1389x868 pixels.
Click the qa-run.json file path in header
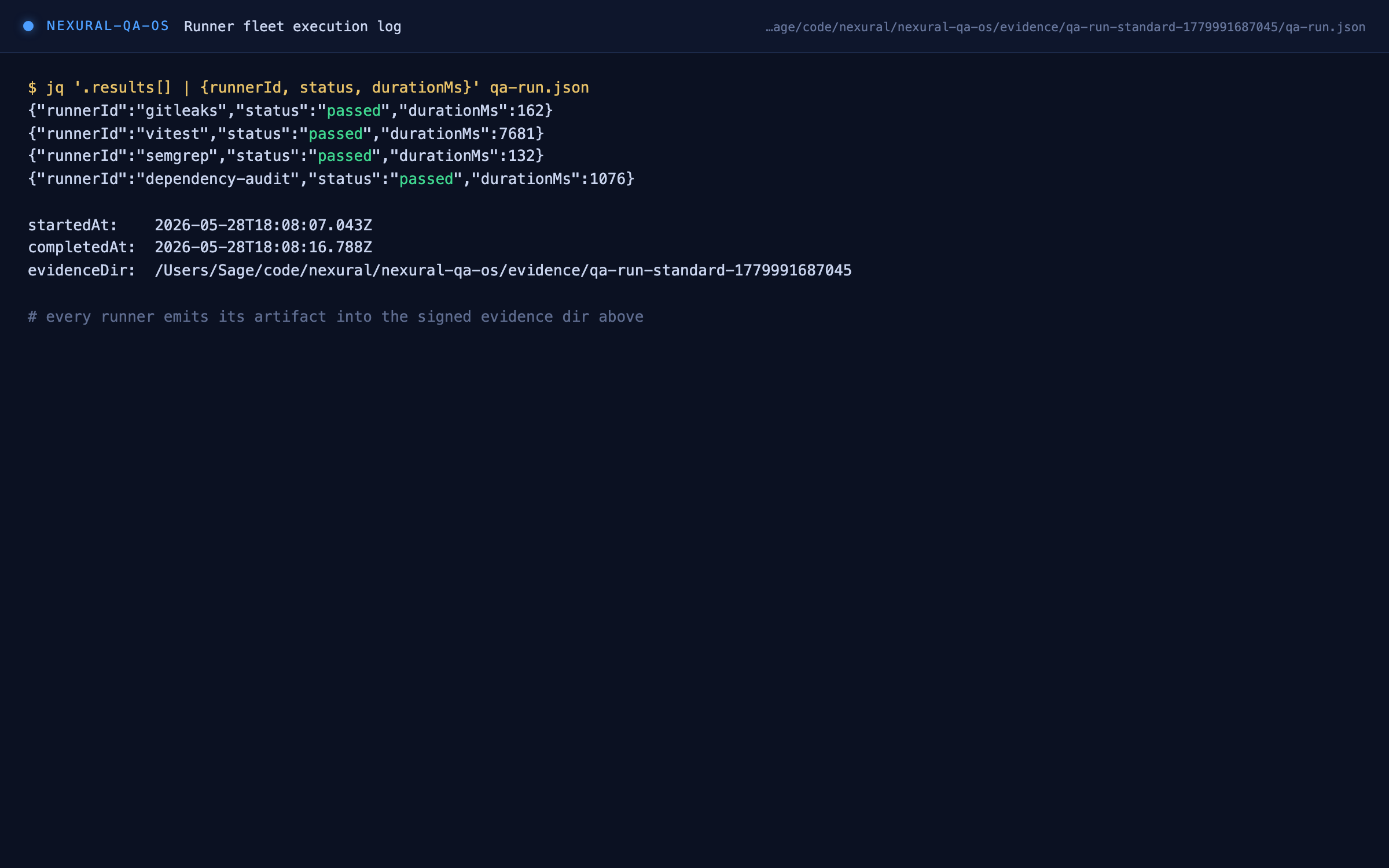(1065, 27)
